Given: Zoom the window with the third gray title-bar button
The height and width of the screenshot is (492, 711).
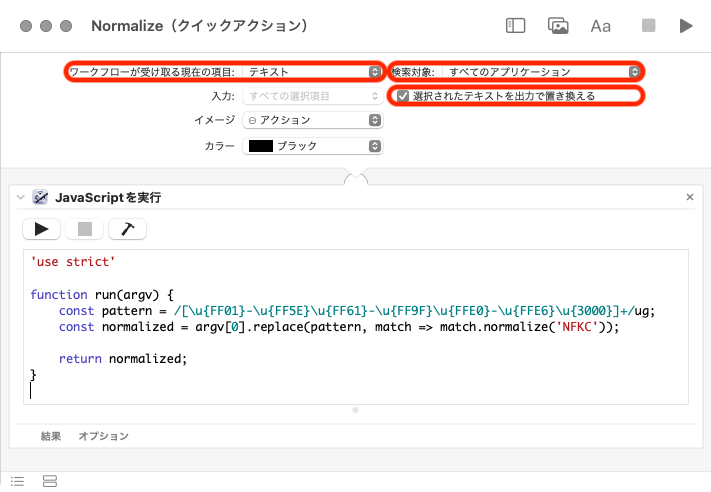Looking at the screenshot, I should click(66, 26).
